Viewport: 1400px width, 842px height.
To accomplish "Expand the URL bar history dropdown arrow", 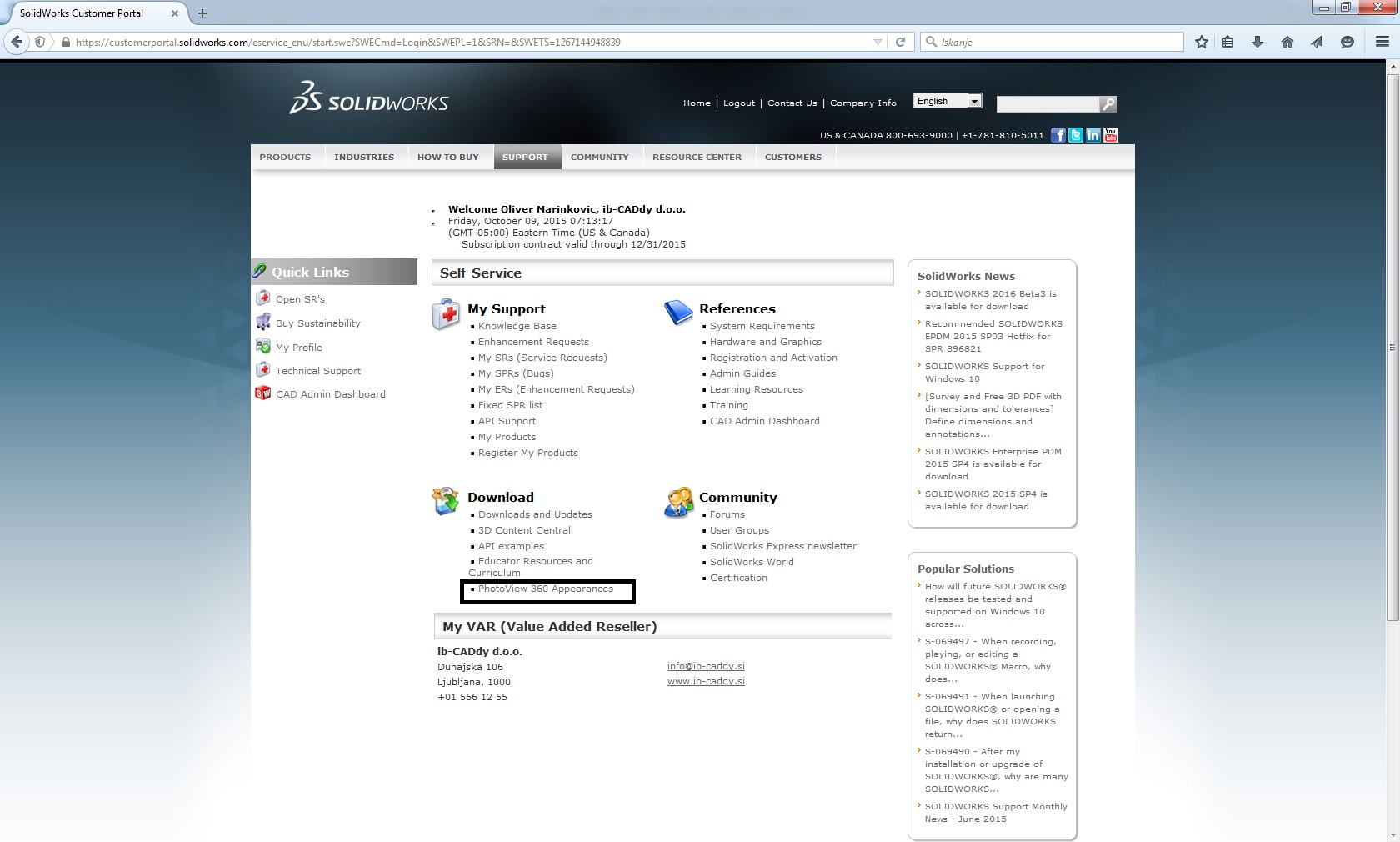I will tap(877, 42).
